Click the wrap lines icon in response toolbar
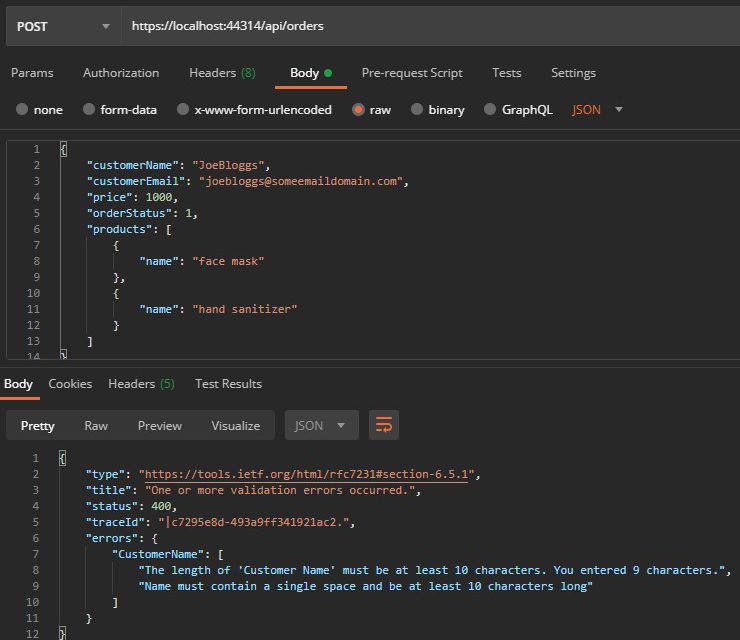740x640 pixels. click(x=384, y=425)
